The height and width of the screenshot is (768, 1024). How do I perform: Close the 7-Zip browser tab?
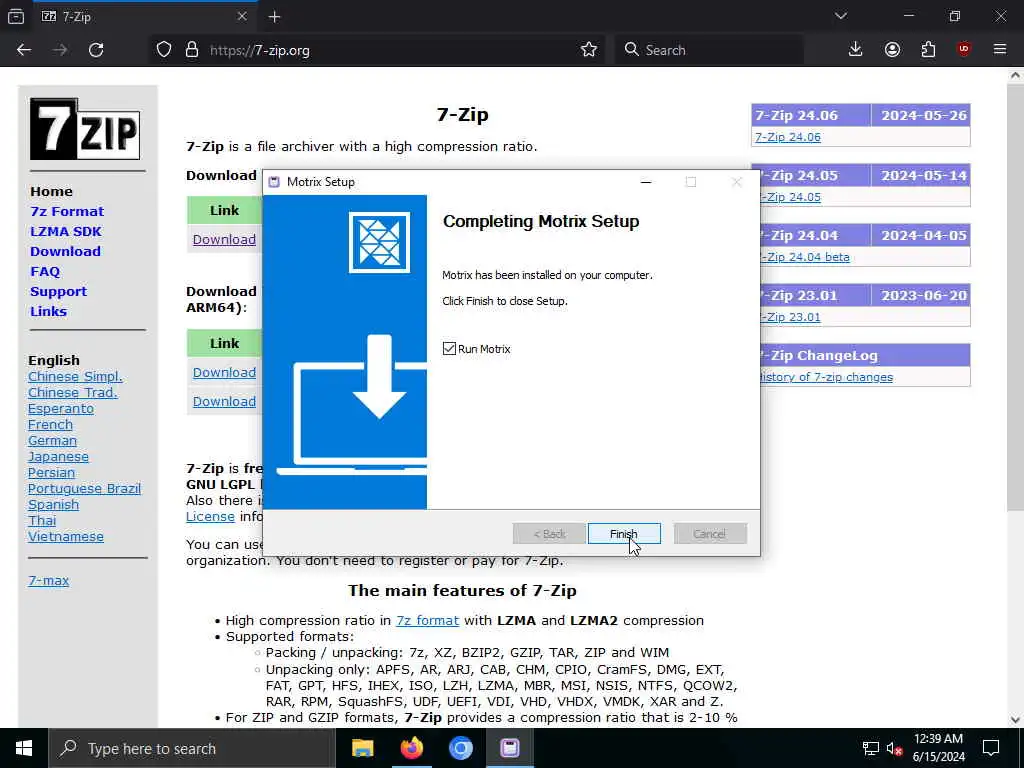pyautogui.click(x=242, y=17)
